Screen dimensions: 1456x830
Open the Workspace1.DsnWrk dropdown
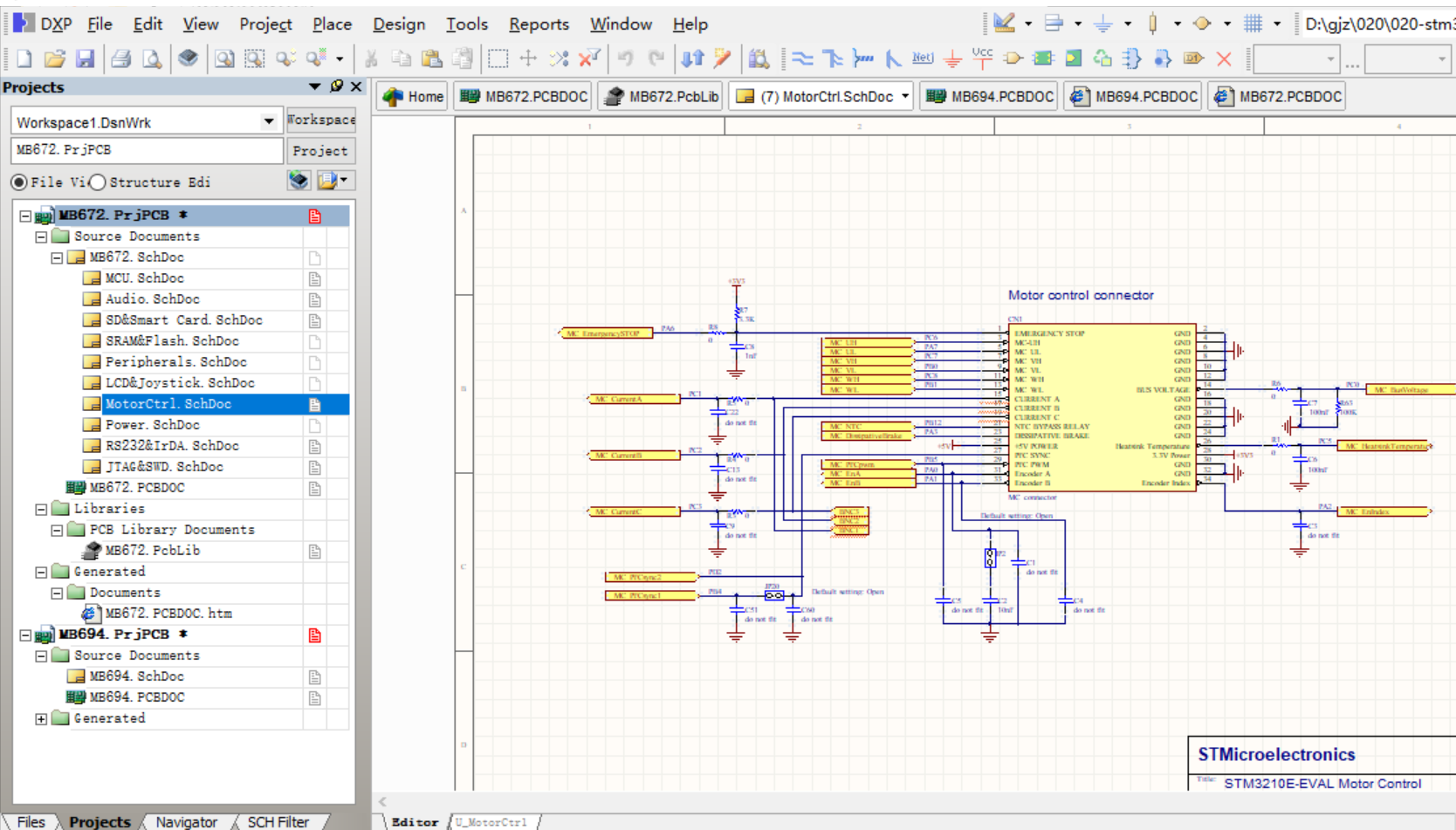pos(269,121)
